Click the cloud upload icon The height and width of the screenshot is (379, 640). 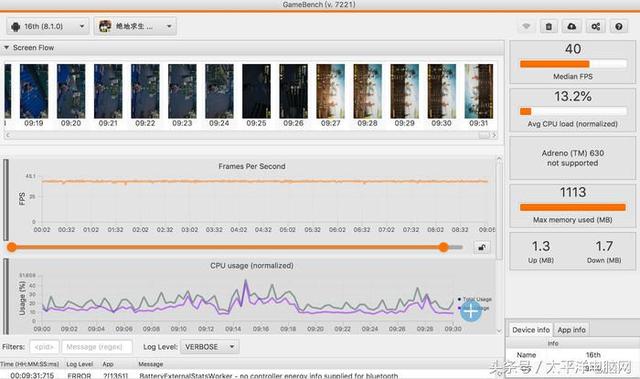(572, 27)
